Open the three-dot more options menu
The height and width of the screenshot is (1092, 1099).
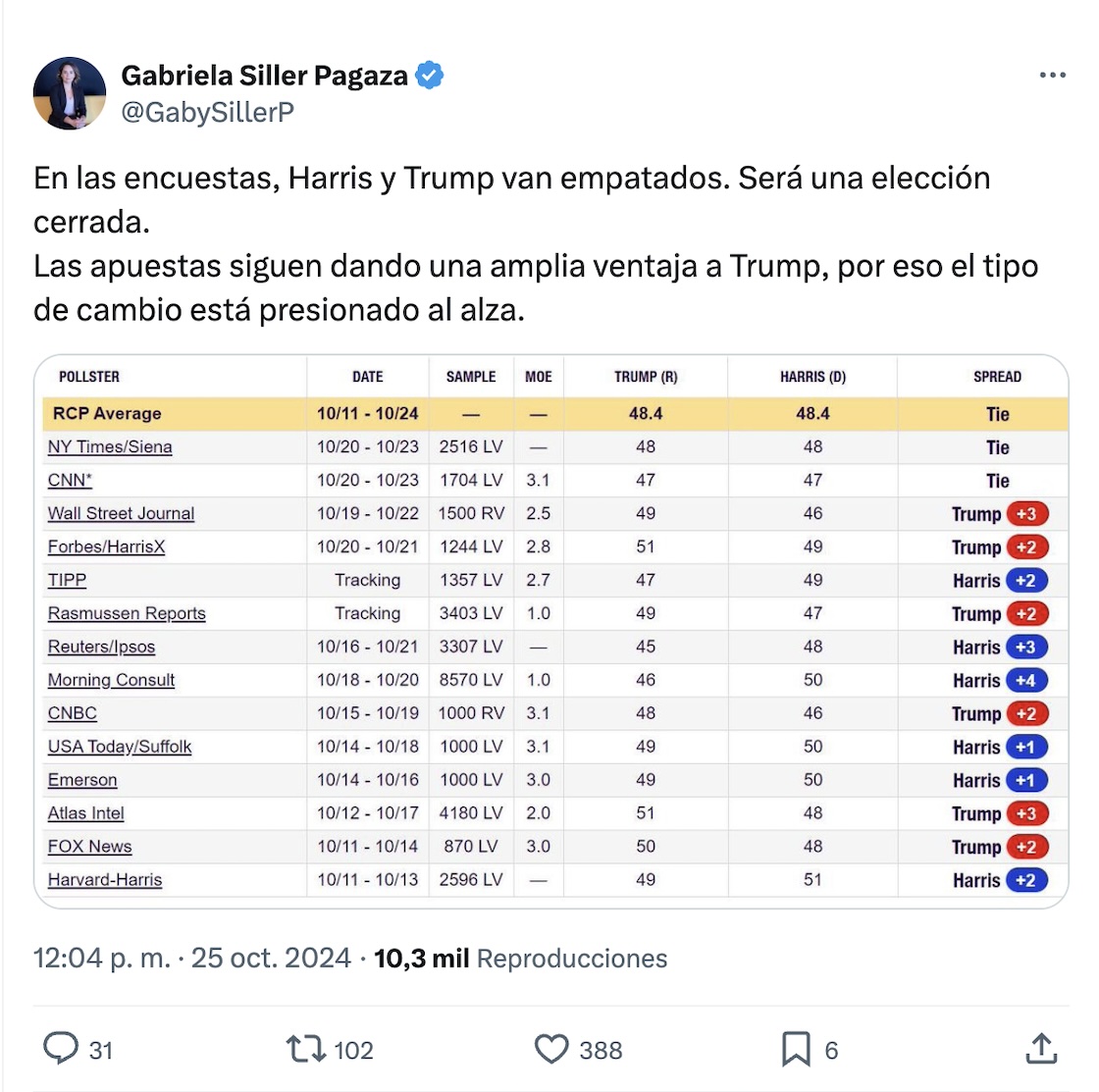point(1052,76)
